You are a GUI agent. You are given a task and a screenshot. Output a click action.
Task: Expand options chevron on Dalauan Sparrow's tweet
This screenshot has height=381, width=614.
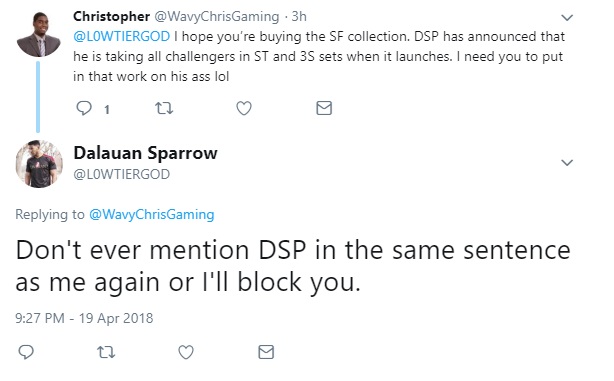[567, 163]
